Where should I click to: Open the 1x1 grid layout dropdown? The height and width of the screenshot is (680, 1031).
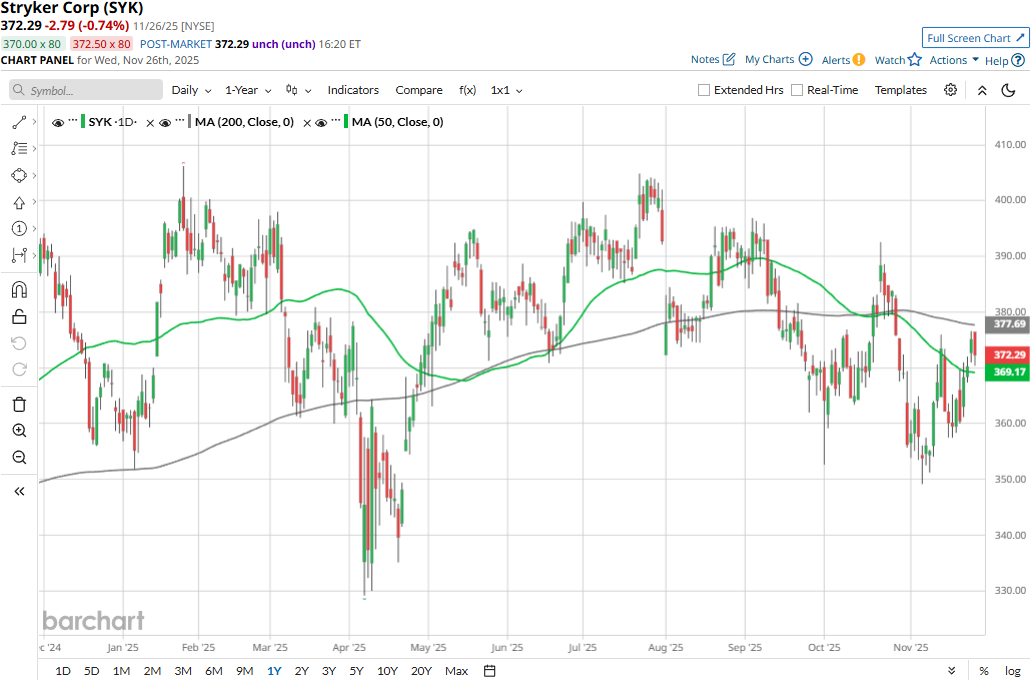point(506,90)
